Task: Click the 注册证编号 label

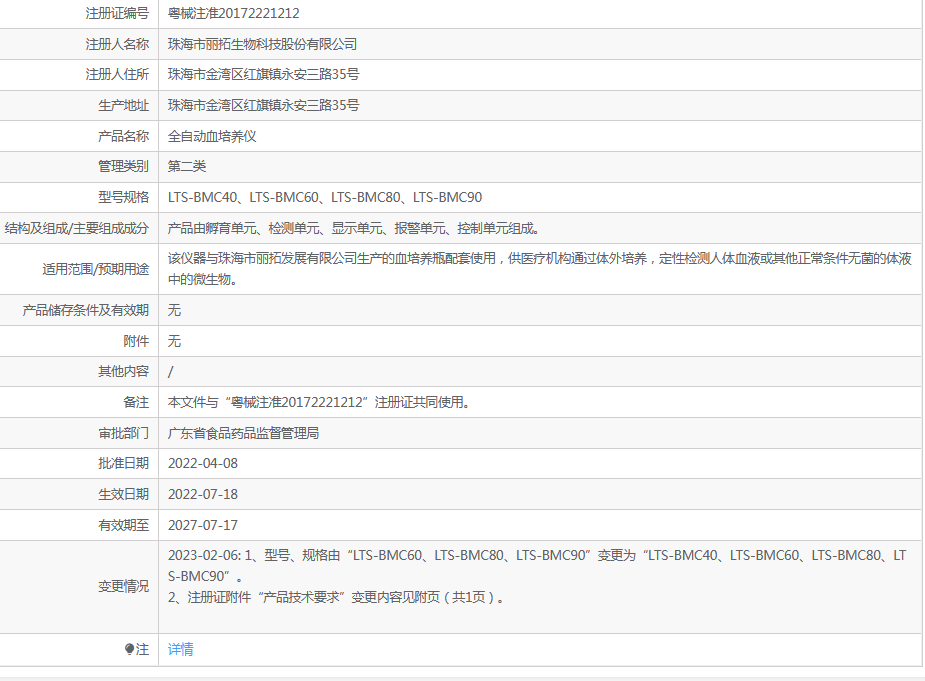Action: click(x=117, y=14)
